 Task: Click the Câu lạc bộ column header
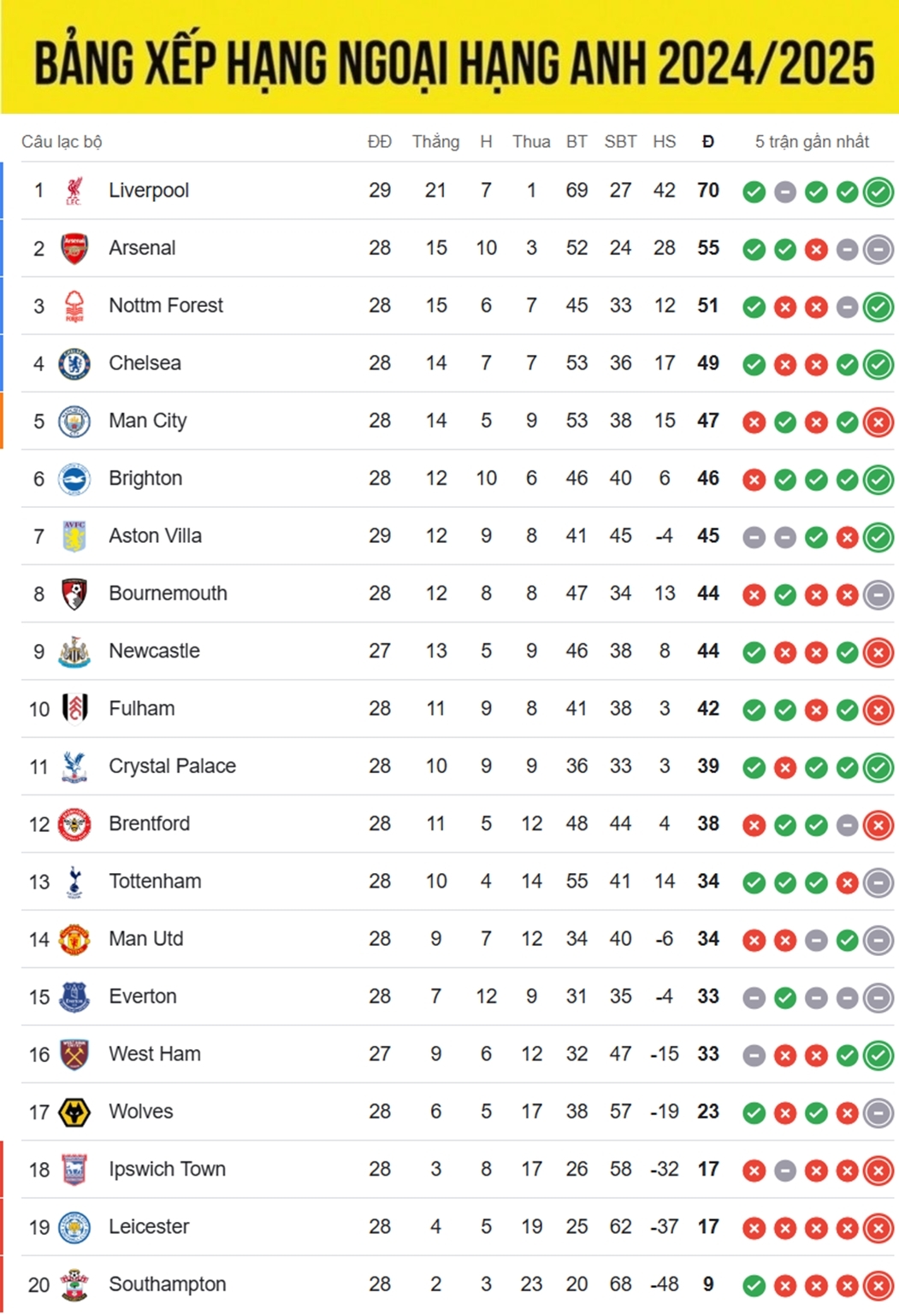(62, 142)
